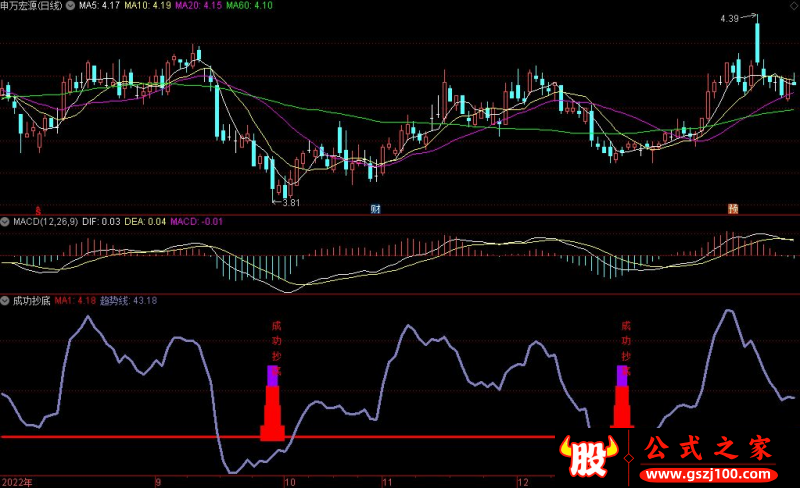Click the 成功抄底 signal bar before October
This screenshot has height=488, width=800.
[x=272, y=403]
